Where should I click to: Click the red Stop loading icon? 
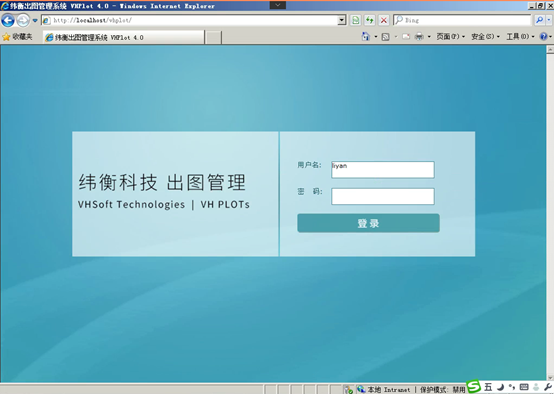(384, 20)
